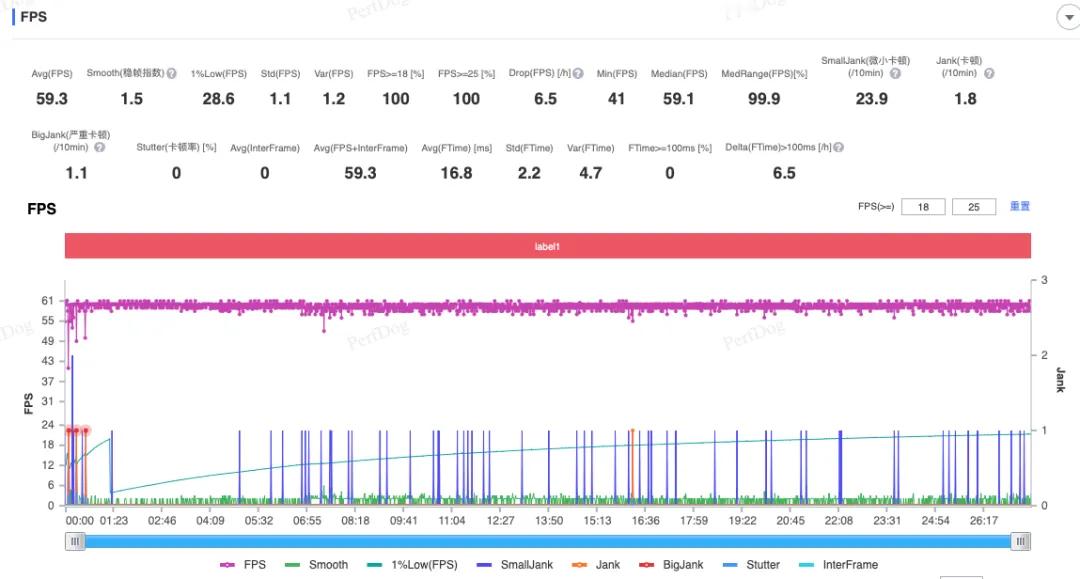
Task: Open help icon next to Delta(FTime)>100ms
Action: pos(838,147)
